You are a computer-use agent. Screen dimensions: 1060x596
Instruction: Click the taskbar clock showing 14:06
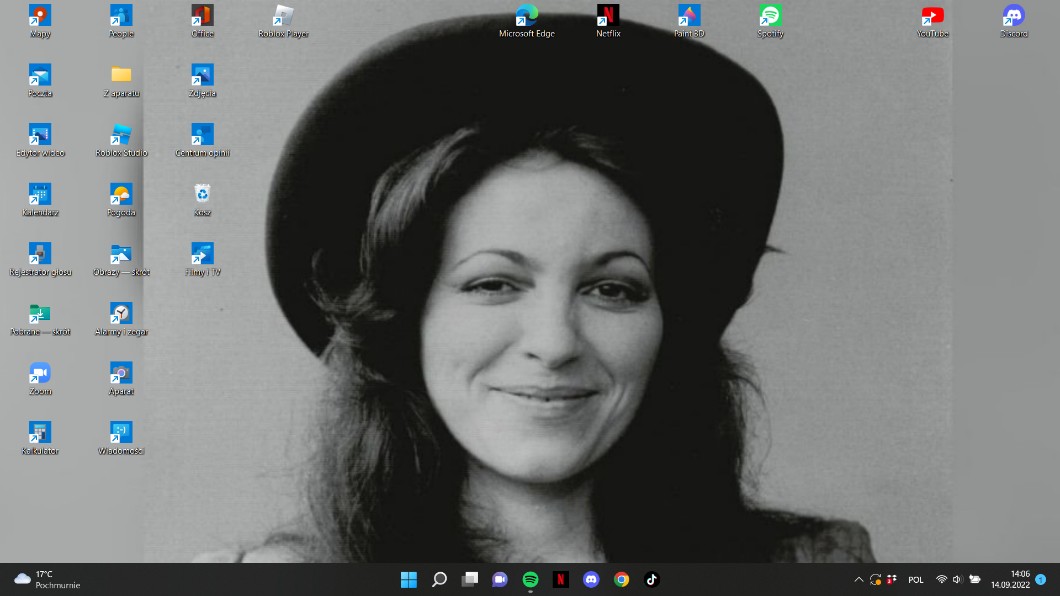click(x=1010, y=579)
